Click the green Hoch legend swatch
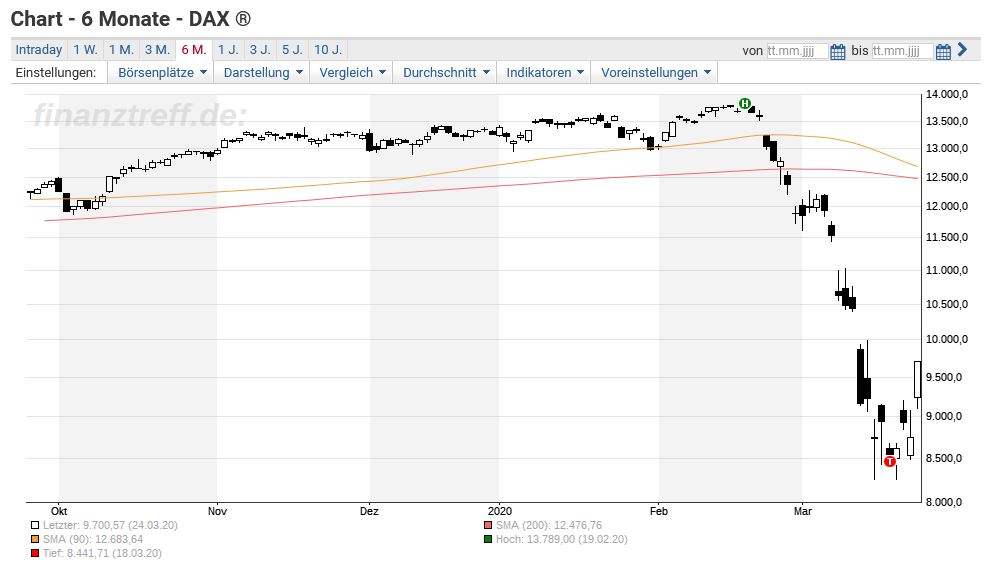This screenshot has width=989, height=572. [488, 539]
